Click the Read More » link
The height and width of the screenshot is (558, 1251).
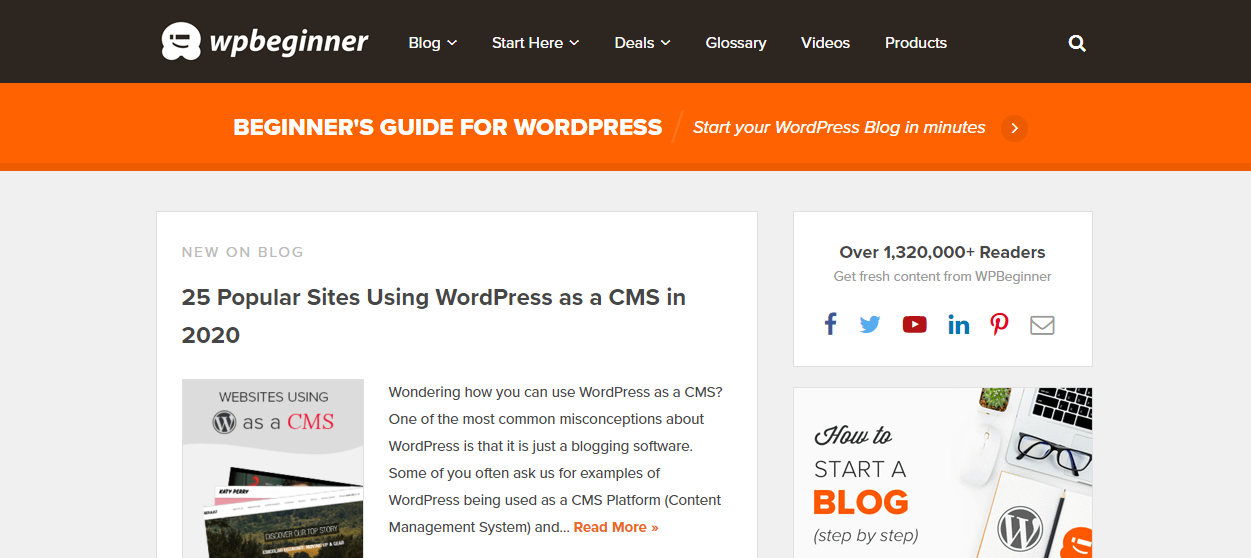point(616,527)
